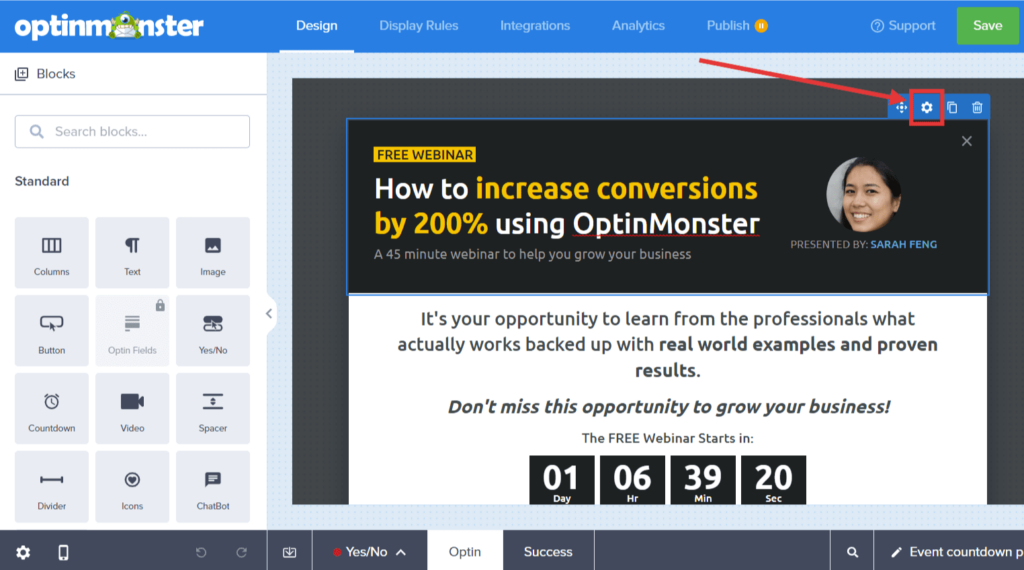1024x570 pixels.
Task: Open the Support link
Action: (x=903, y=25)
